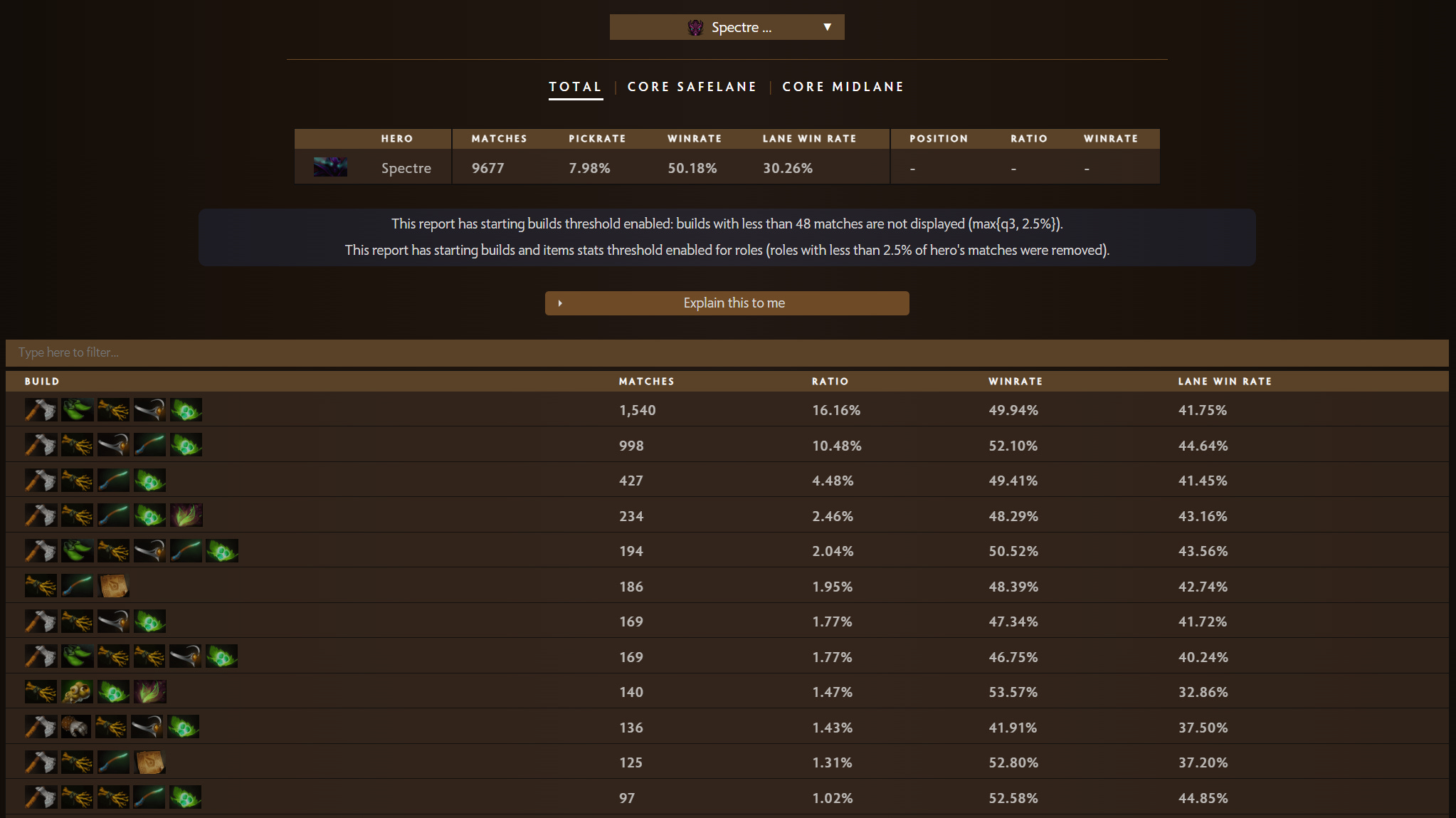The image size is (1456, 818).
Task: Sort builds by Matches column header
Action: coord(646,382)
